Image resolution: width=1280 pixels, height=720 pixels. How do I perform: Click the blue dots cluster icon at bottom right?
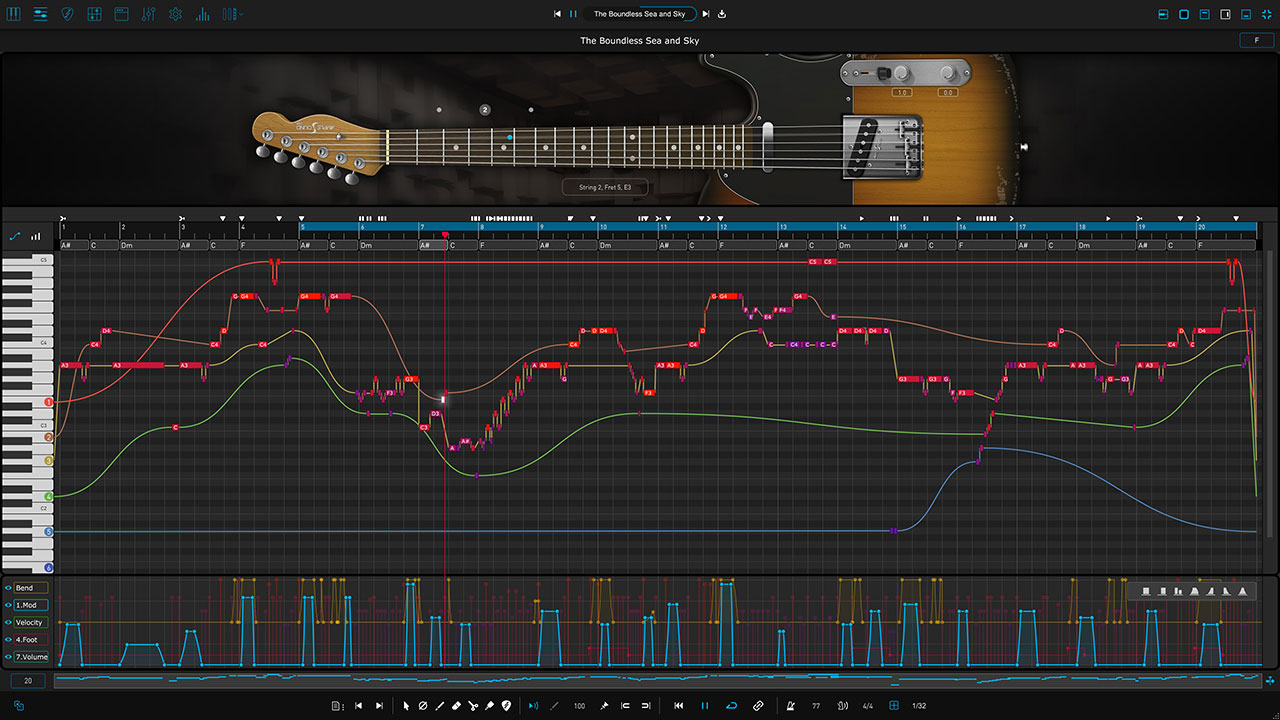click(x=1269, y=681)
